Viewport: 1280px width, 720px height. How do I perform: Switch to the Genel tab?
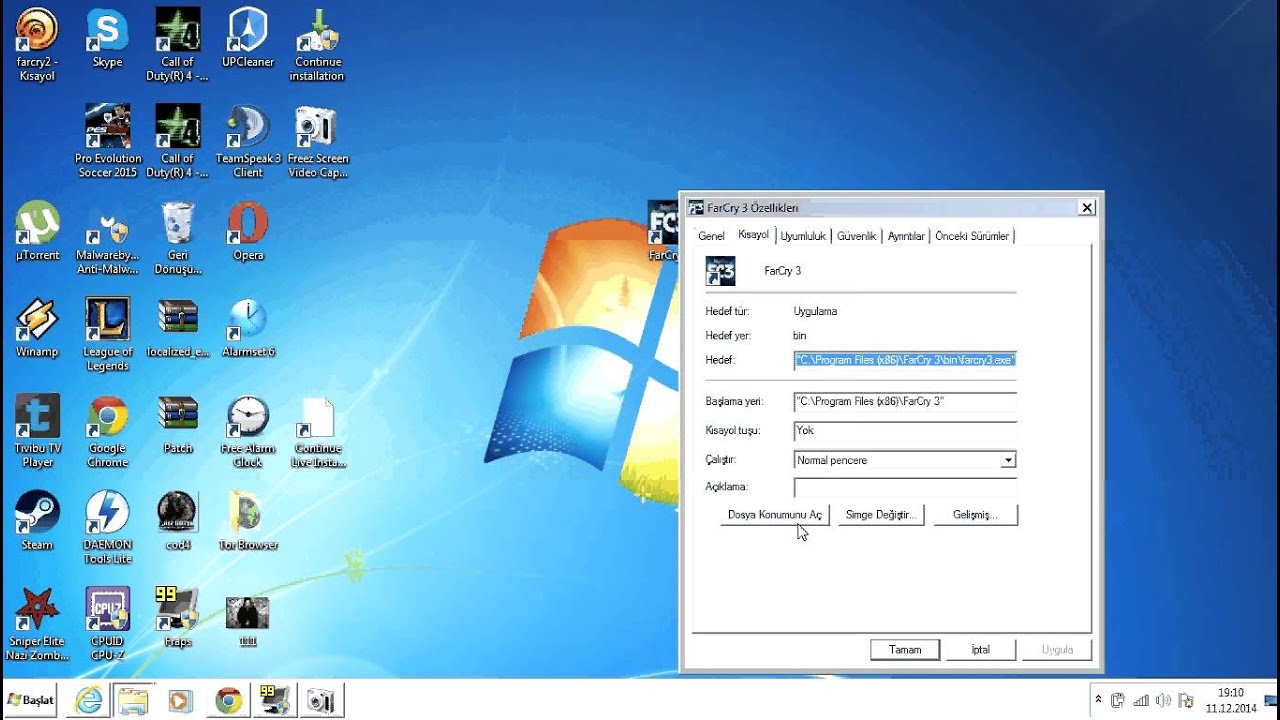coord(711,236)
